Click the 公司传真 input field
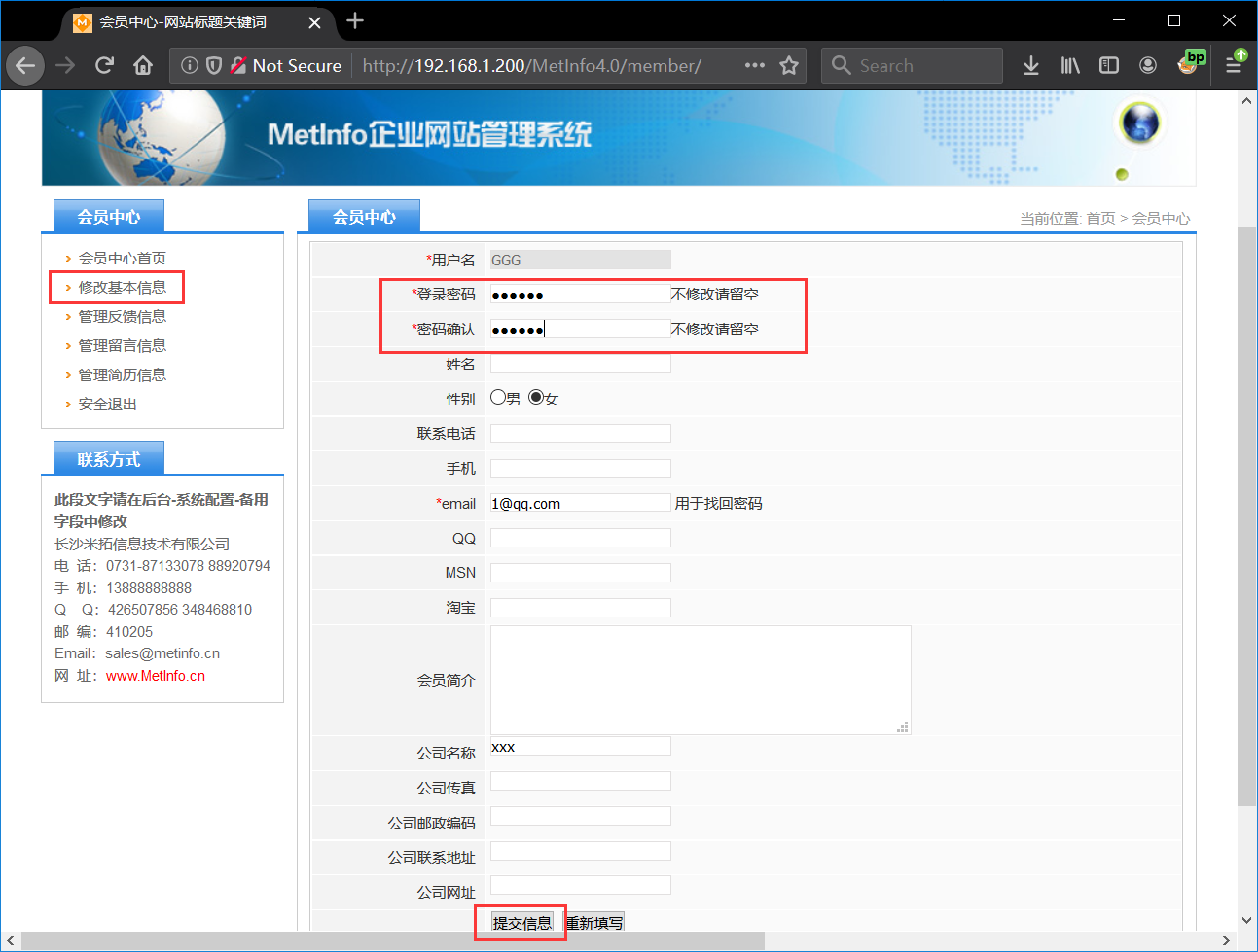The width and height of the screenshot is (1258, 952). [580, 781]
